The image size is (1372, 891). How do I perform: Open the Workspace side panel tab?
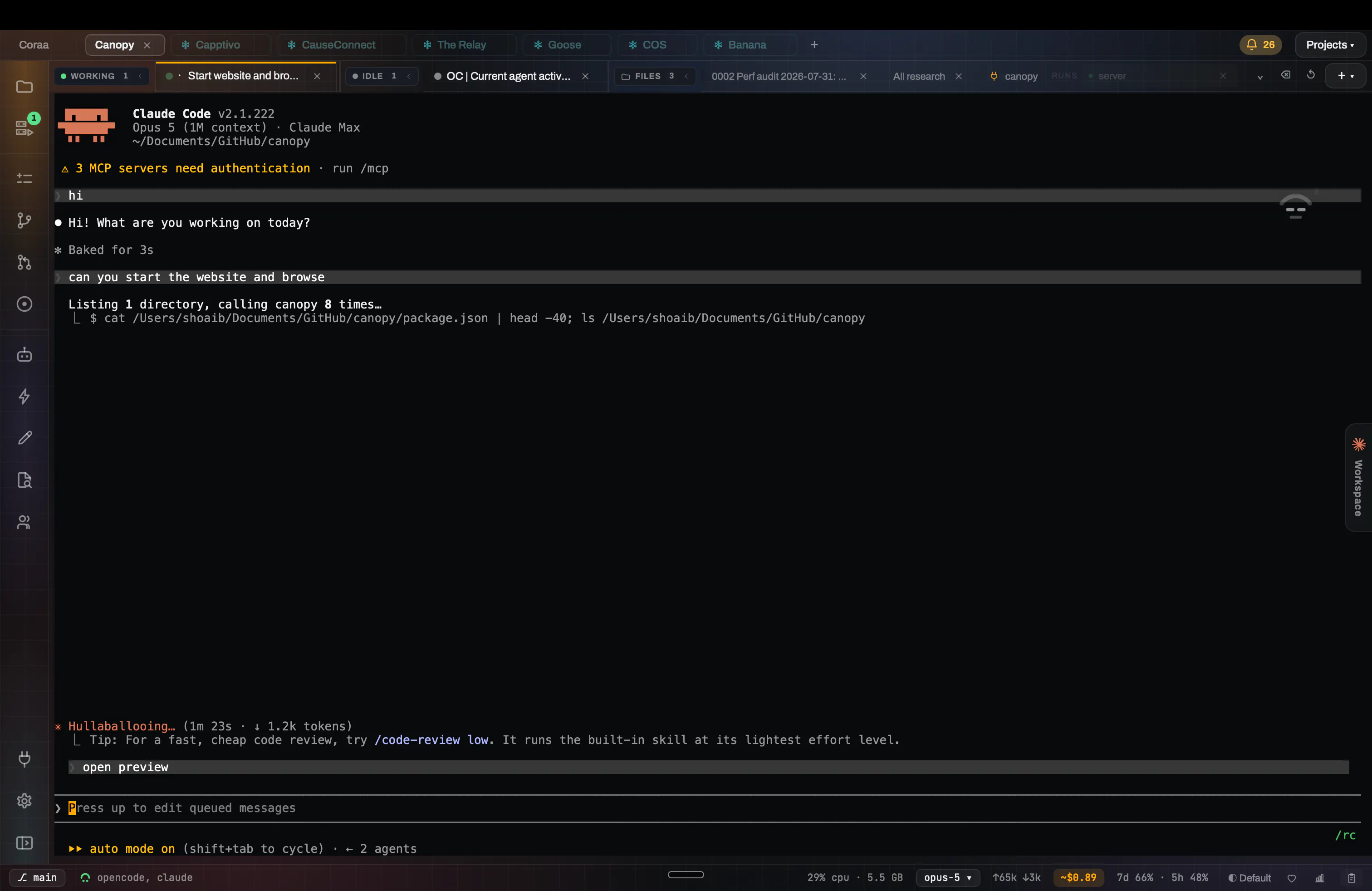(1359, 478)
